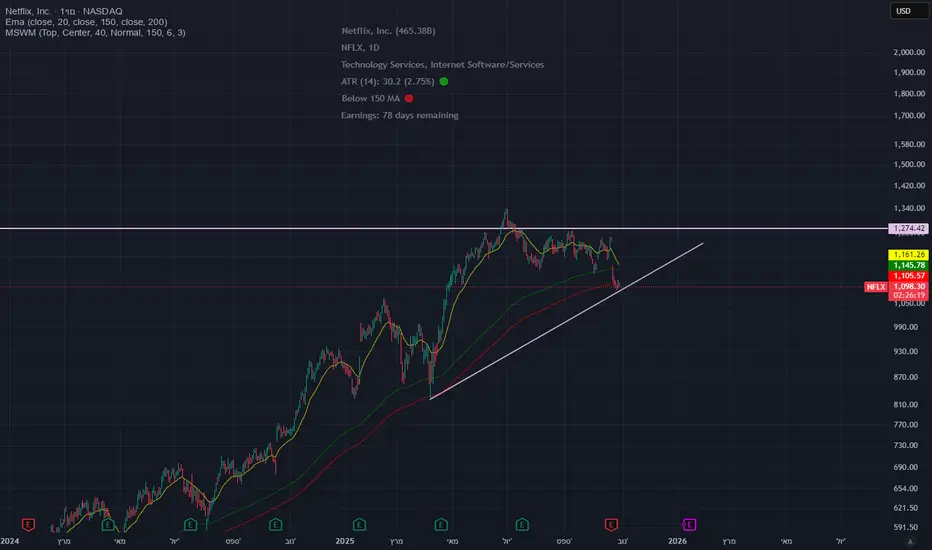Click the red earnings marker at far left

(28, 523)
